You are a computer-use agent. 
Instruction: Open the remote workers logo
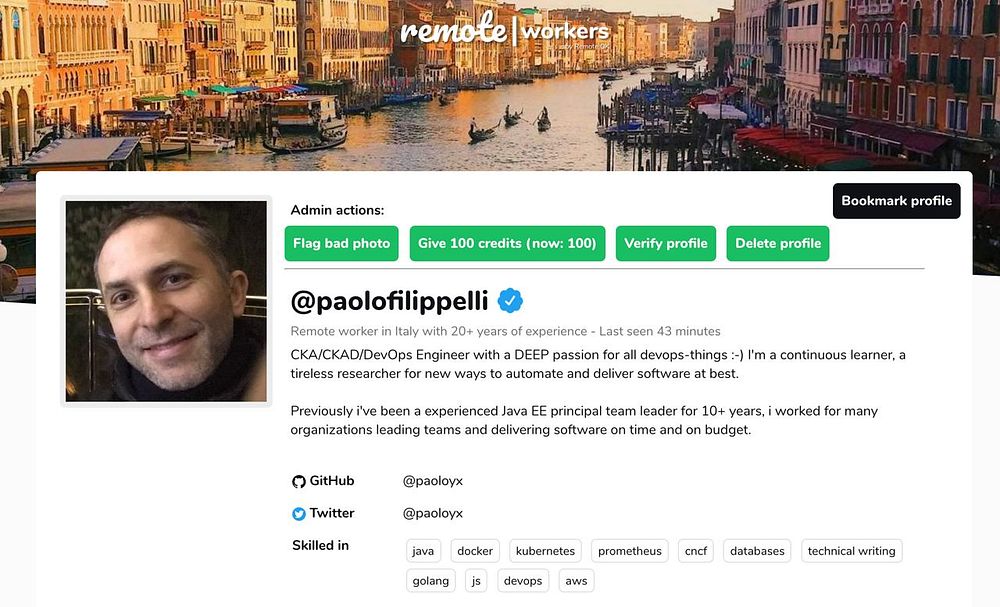coord(505,29)
